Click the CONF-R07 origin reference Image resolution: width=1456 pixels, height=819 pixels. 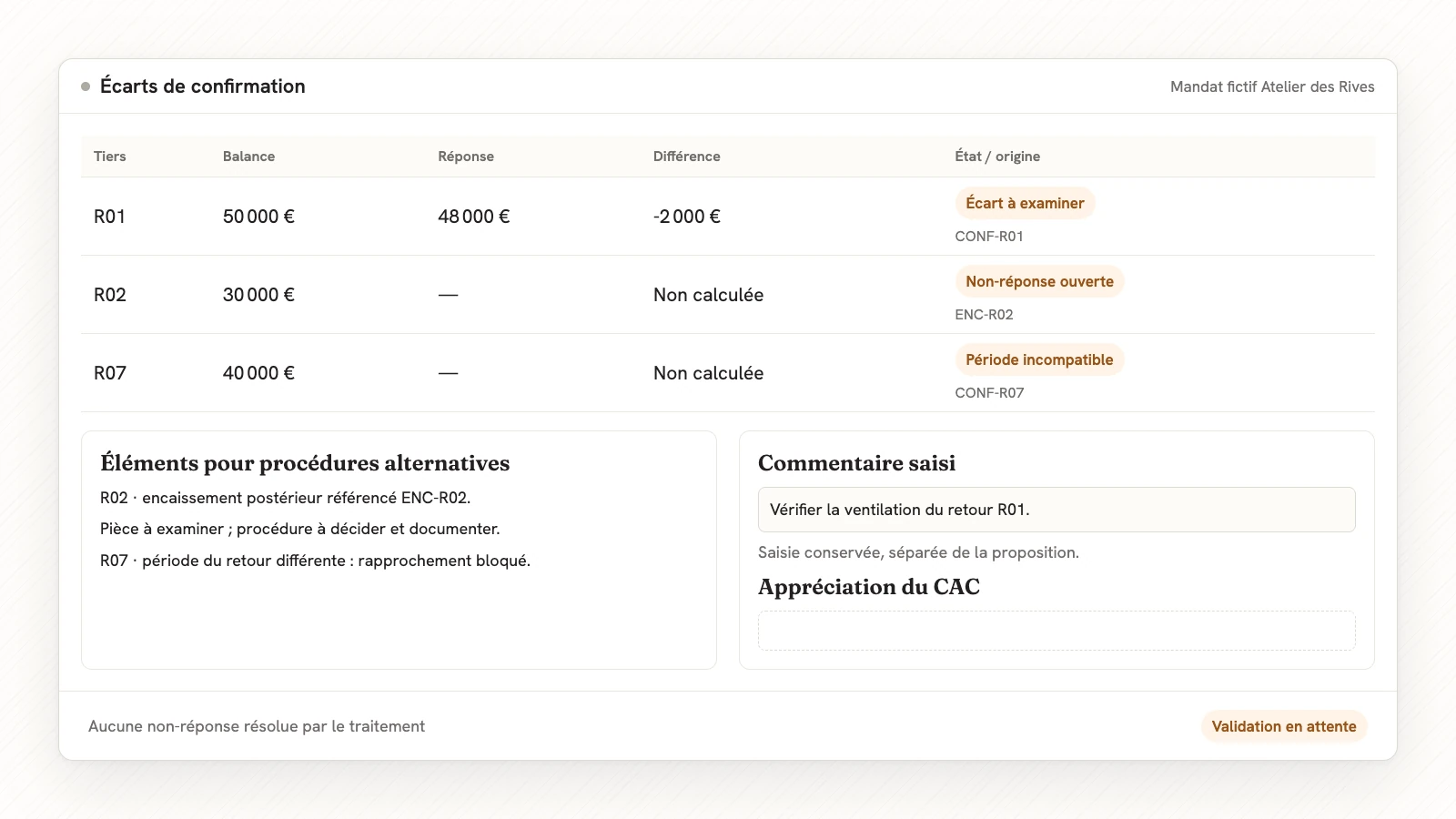point(989,393)
